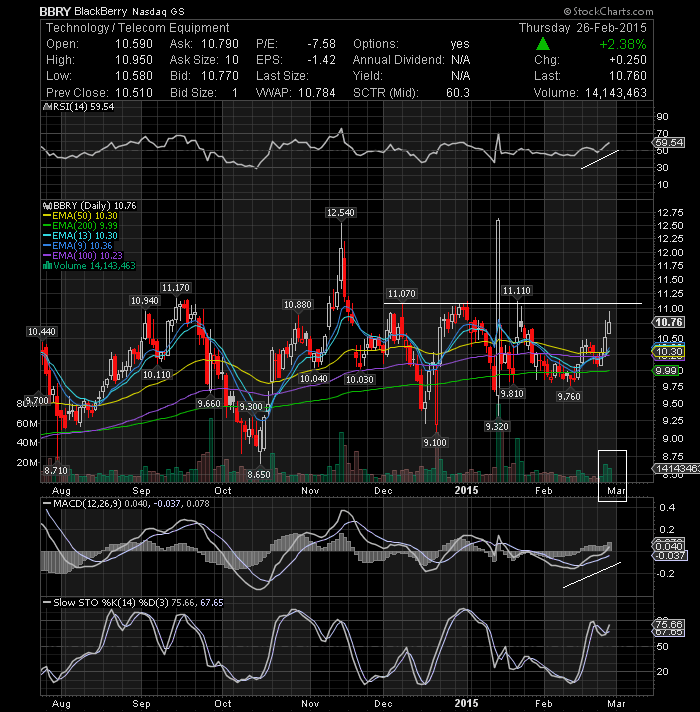Click the Bid price 10.770

220,76
